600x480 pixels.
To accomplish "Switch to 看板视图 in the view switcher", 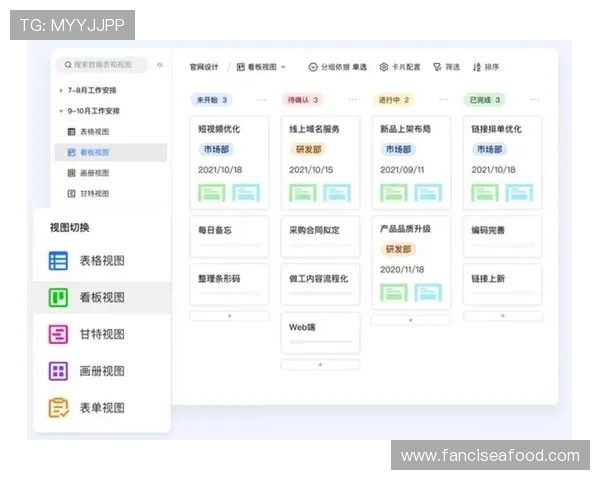I will (102, 297).
